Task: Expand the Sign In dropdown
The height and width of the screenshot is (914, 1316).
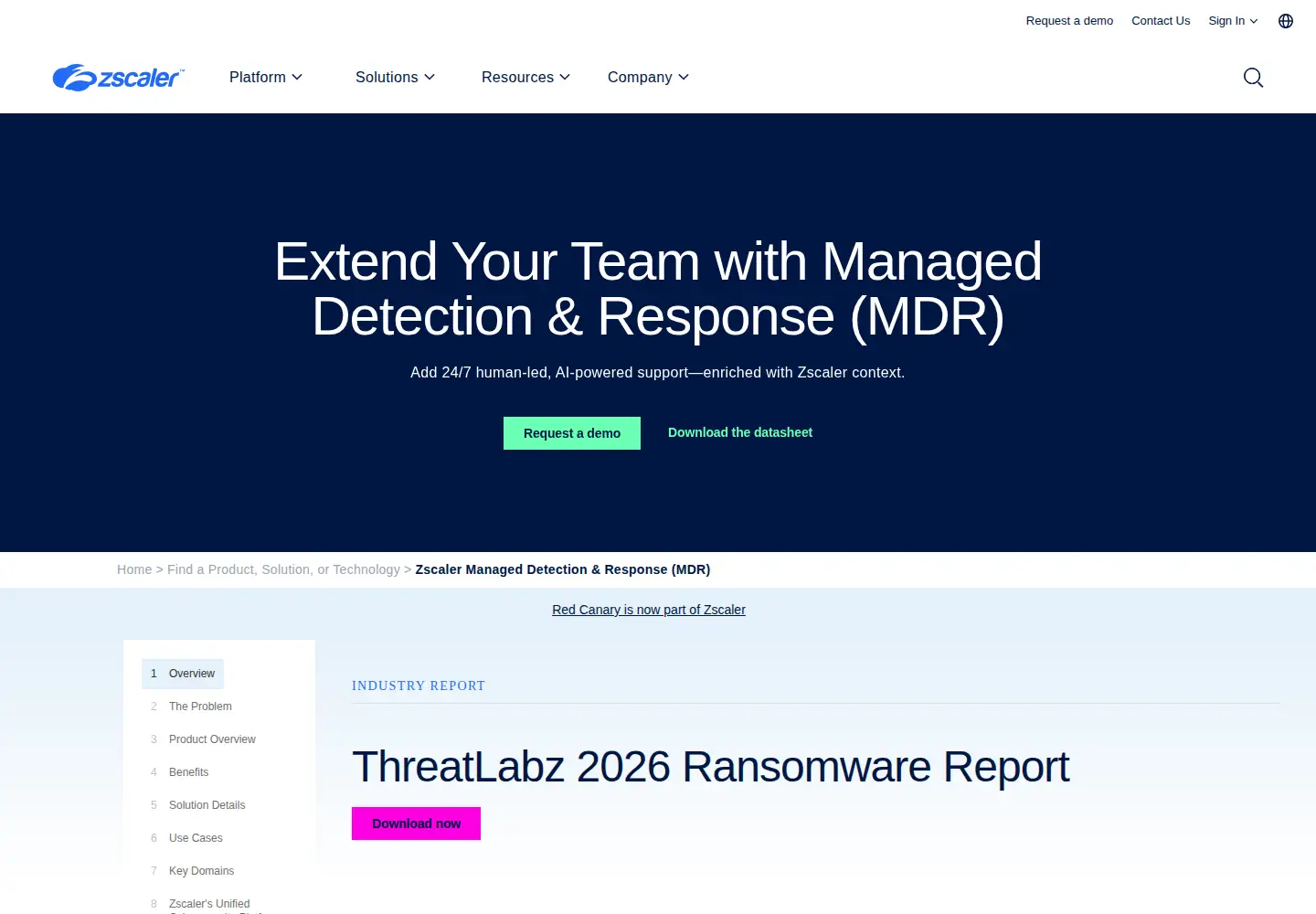Action: 1233,21
